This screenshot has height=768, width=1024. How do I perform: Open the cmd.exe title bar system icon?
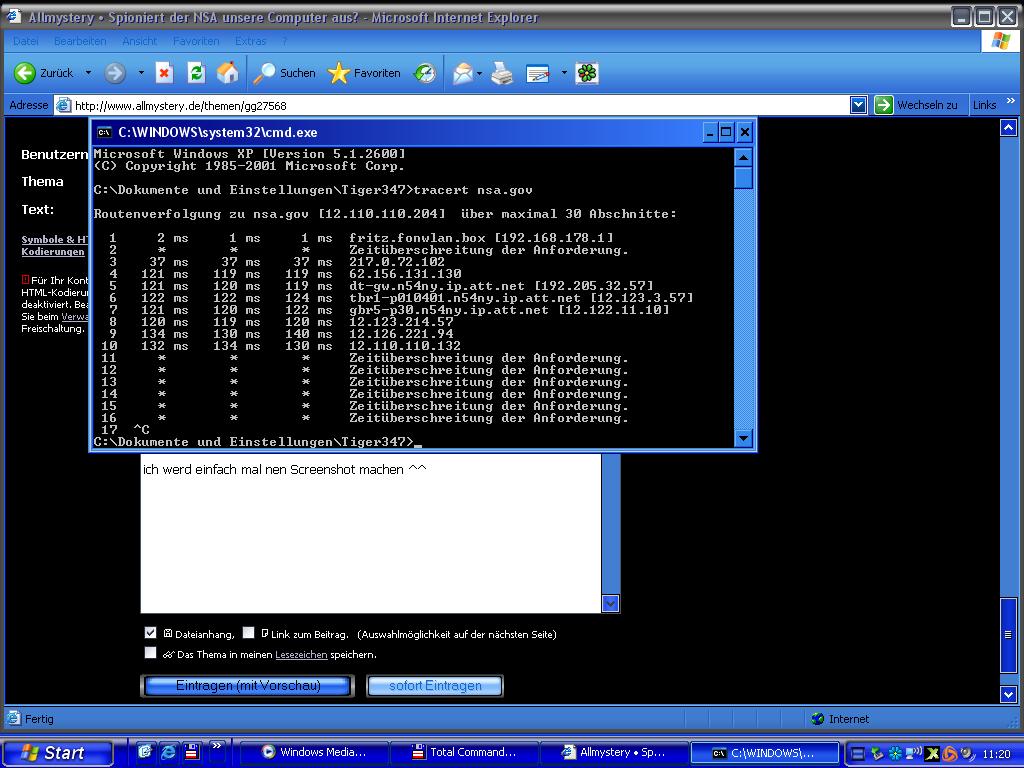(104, 133)
